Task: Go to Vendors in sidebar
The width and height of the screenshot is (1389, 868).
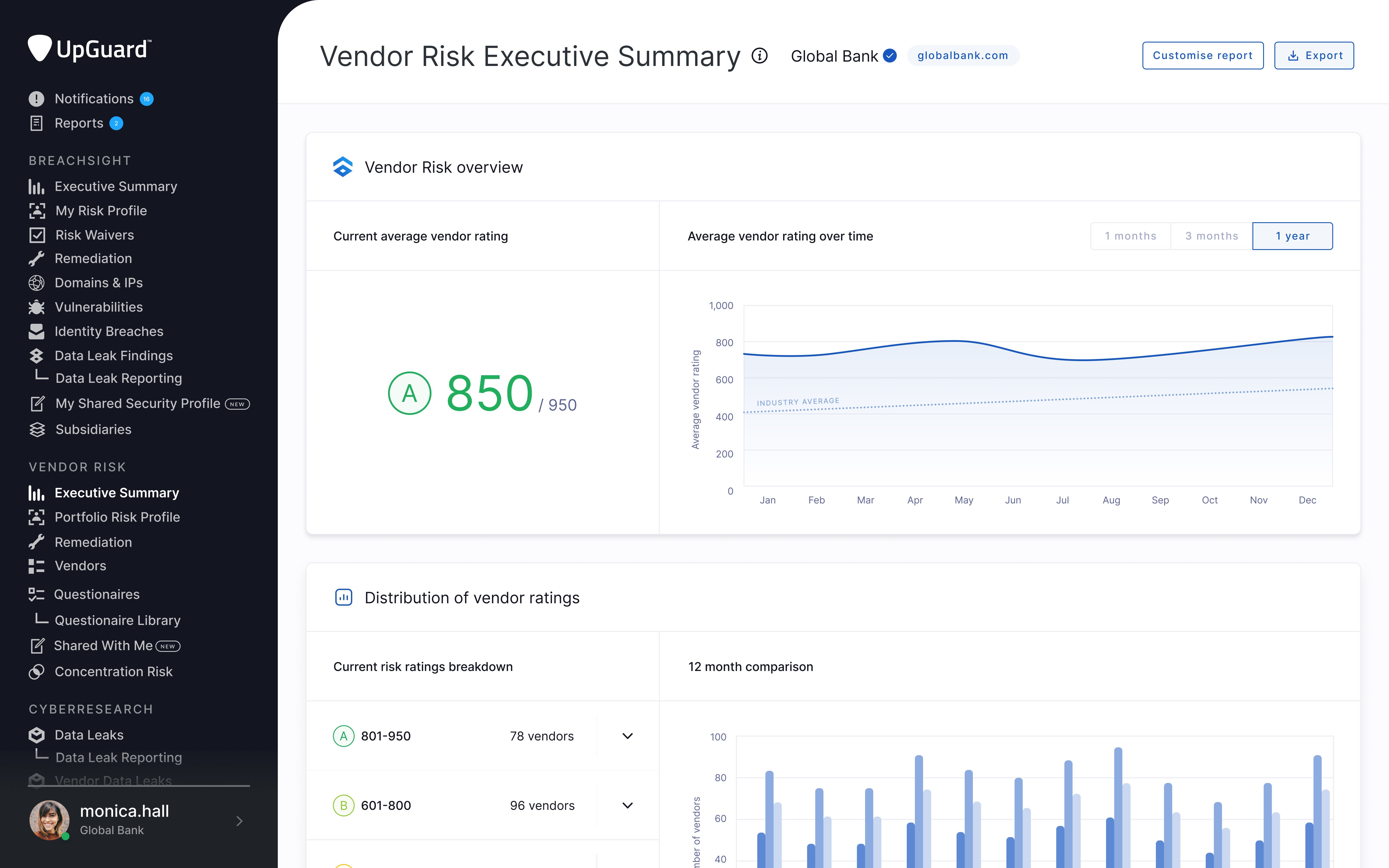Action: (80, 566)
